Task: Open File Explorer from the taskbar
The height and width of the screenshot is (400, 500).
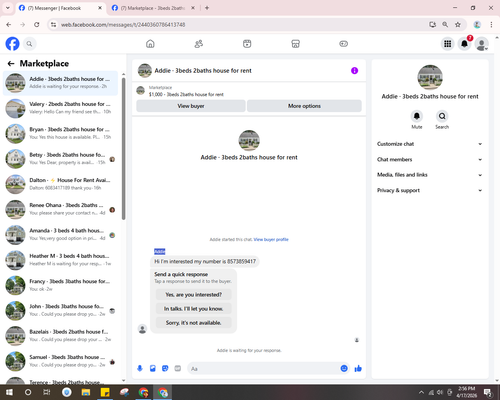Action: pyautogui.click(x=86, y=392)
